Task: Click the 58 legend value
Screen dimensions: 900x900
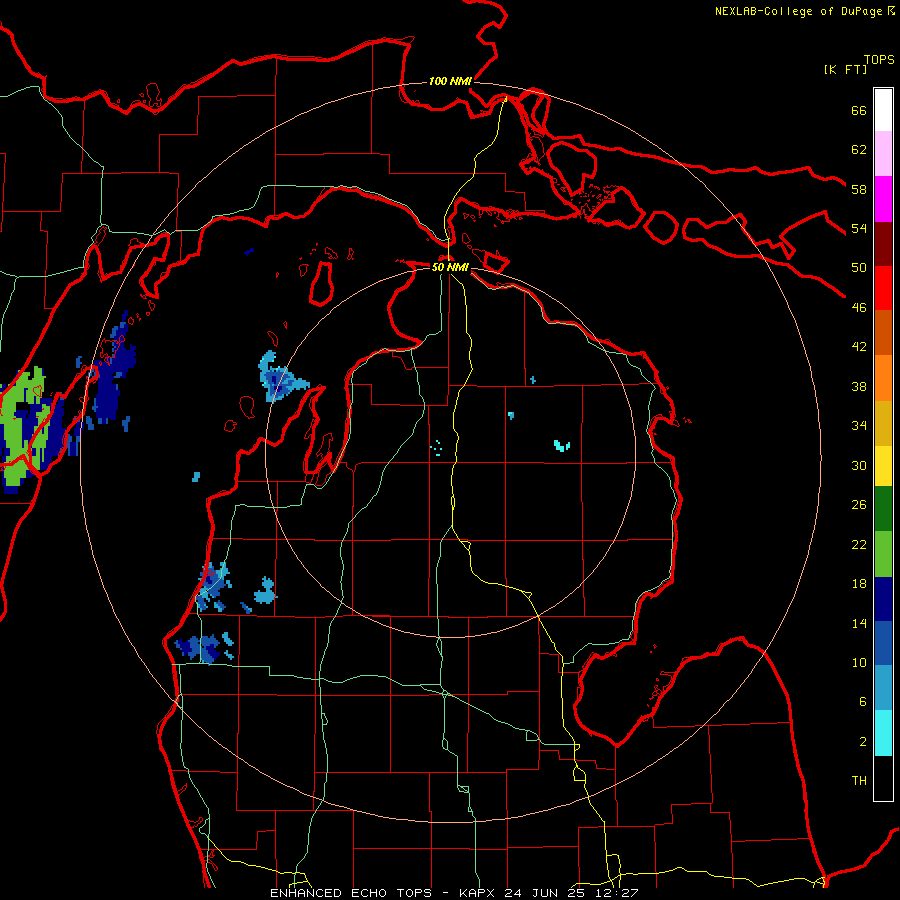Action: (859, 189)
